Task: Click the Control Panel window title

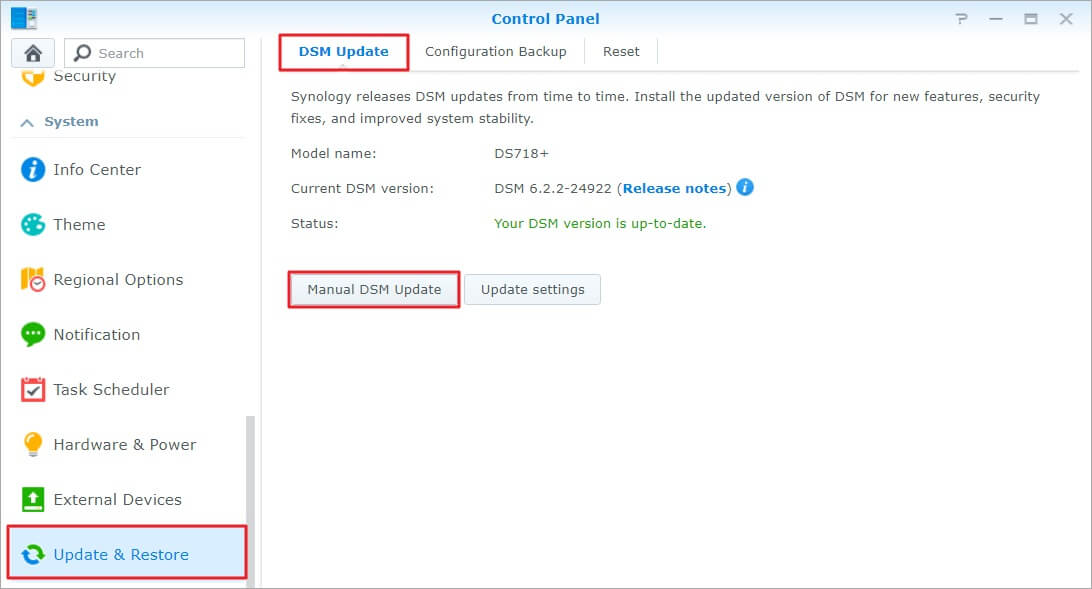Action: pos(545,19)
